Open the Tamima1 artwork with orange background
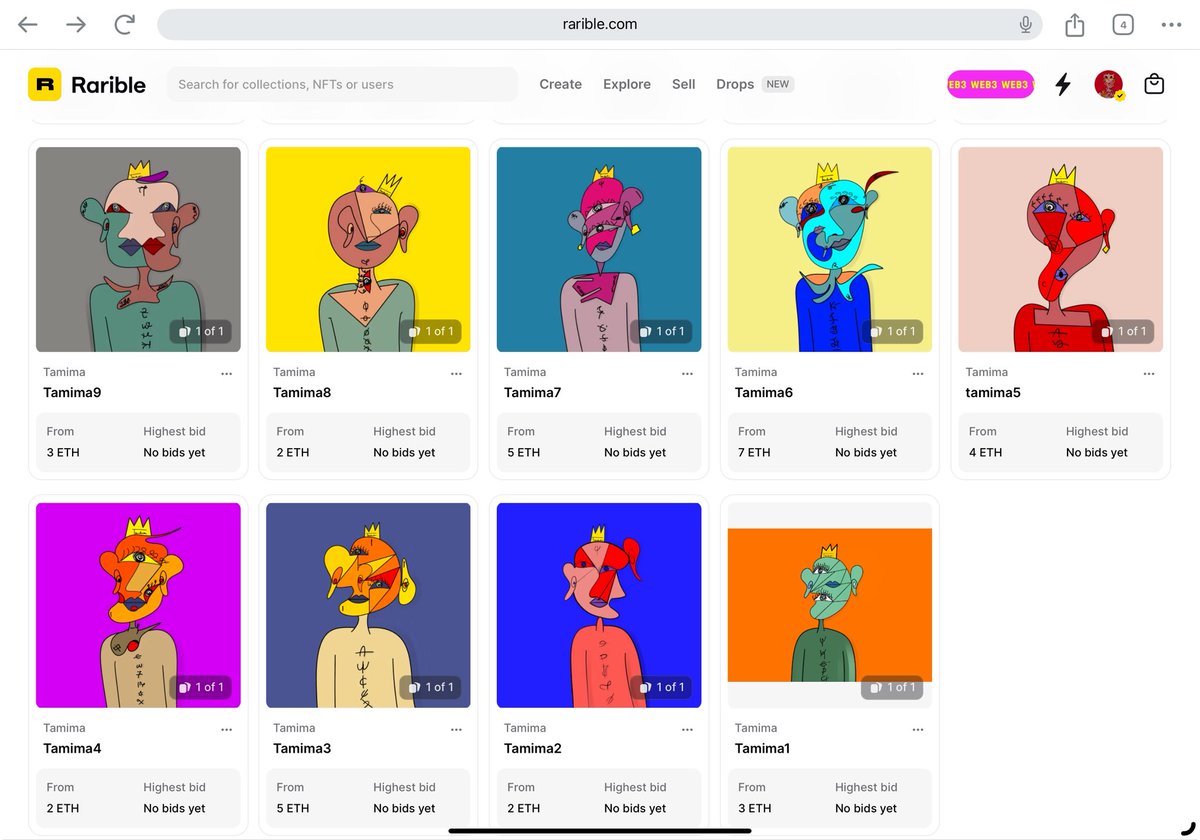Image resolution: width=1200 pixels, height=840 pixels. click(830, 605)
